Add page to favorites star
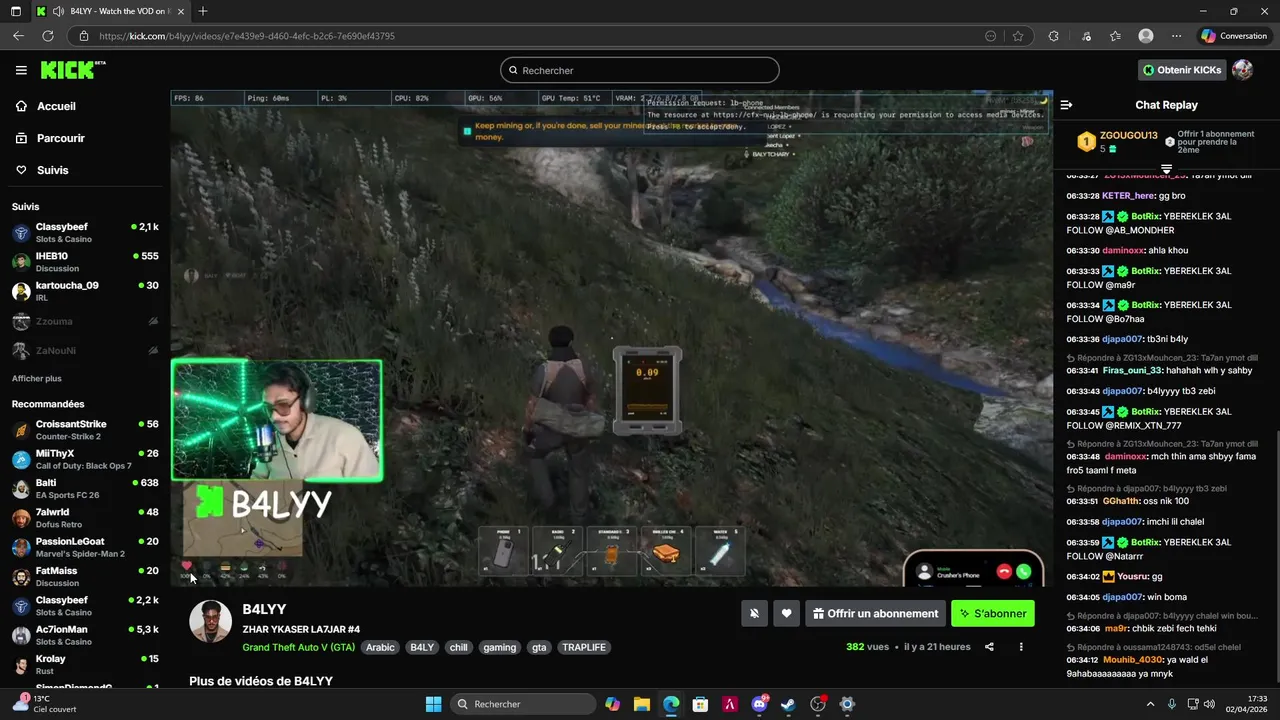1280x720 pixels. pyautogui.click(x=1018, y=36)
